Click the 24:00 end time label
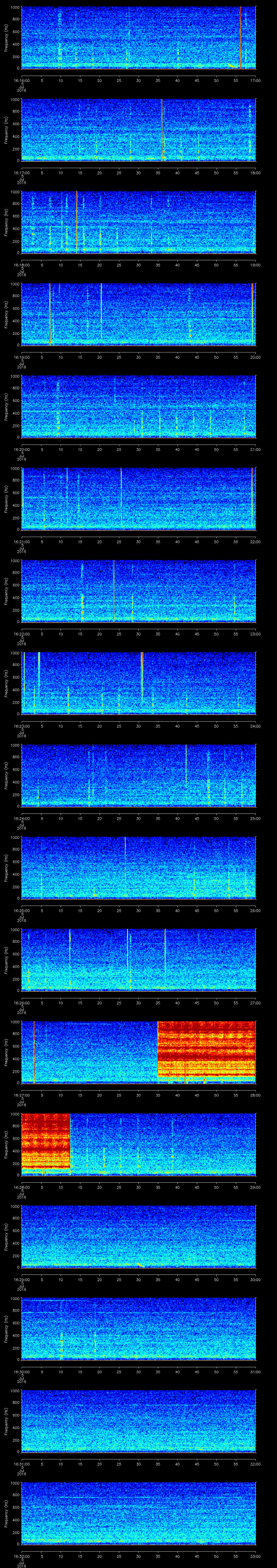The image size is (277, 1568). [x=255, y=726]
